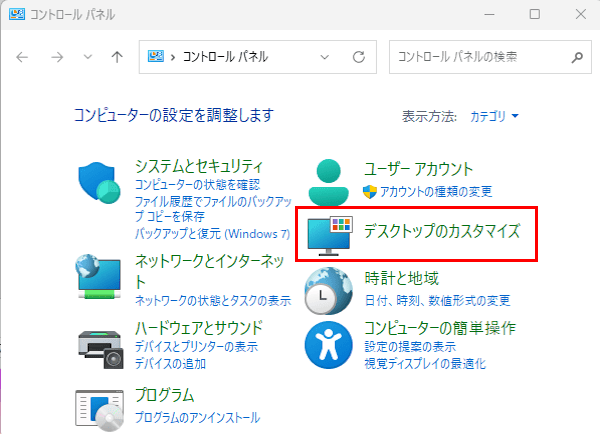This screenshot has width=600, height=434.
Task: Select デスクトップのカスタマイズ heading
Action: tap(442, 231)
